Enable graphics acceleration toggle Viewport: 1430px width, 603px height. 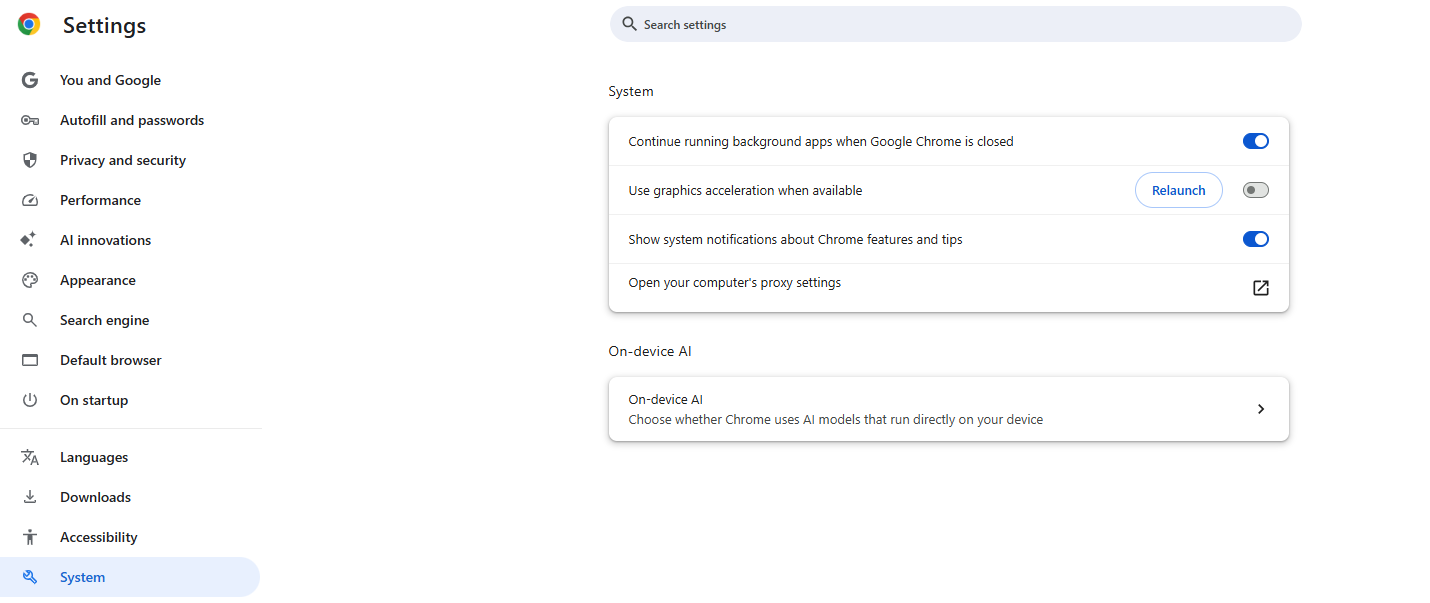1256,190
